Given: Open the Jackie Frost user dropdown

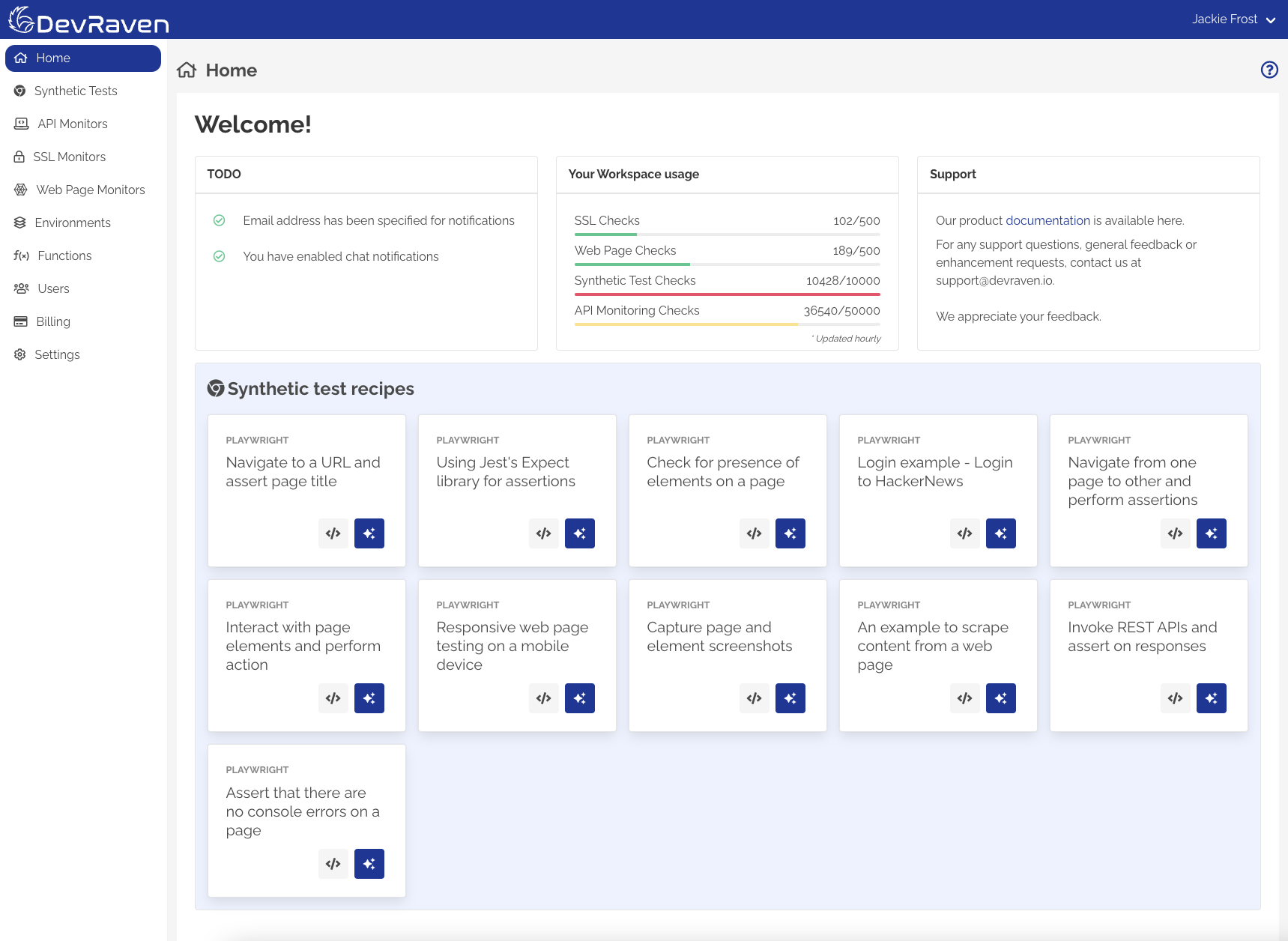Looking at the screenshot, I should pyautogui.click(x=1233, y=19).
